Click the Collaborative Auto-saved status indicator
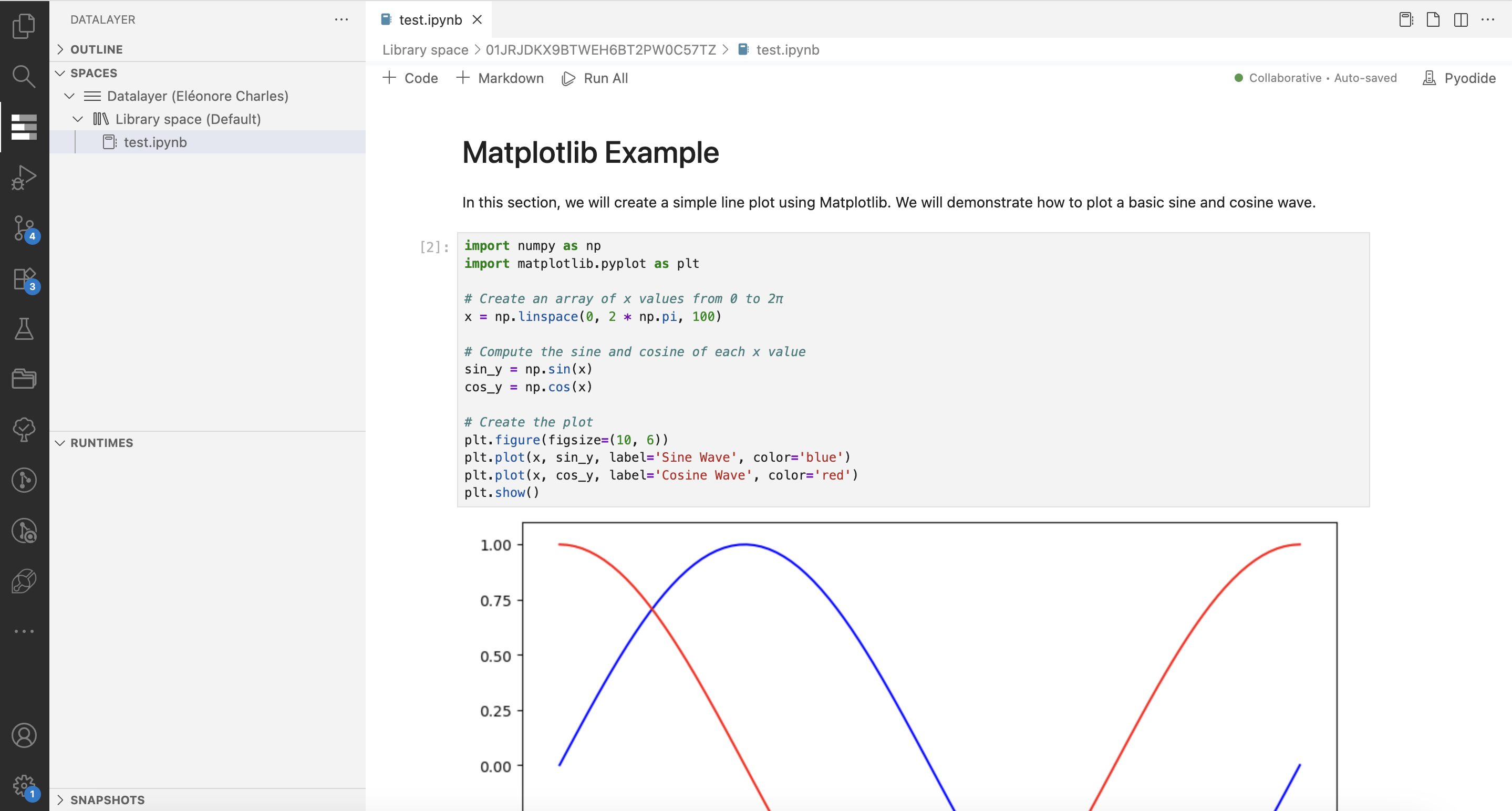The image size is (1512, 811). (x=1316, y=78)
